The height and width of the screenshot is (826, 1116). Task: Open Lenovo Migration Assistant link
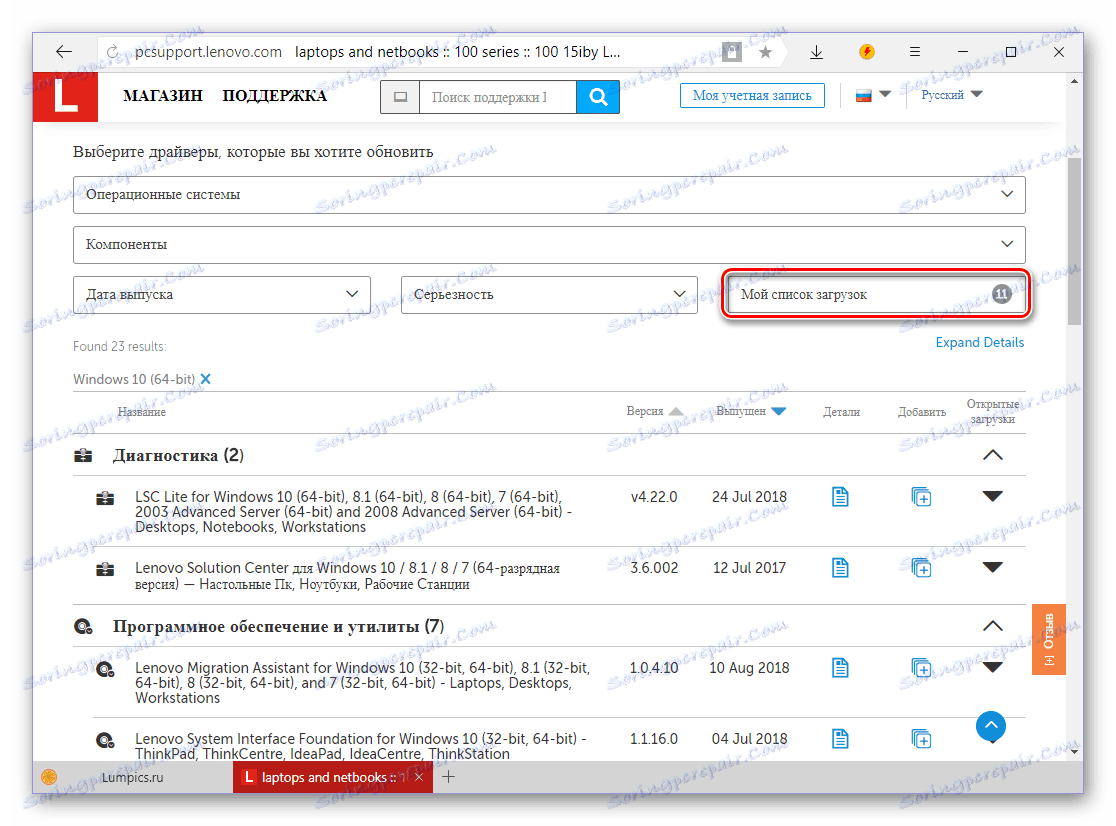tap(362, 682)
